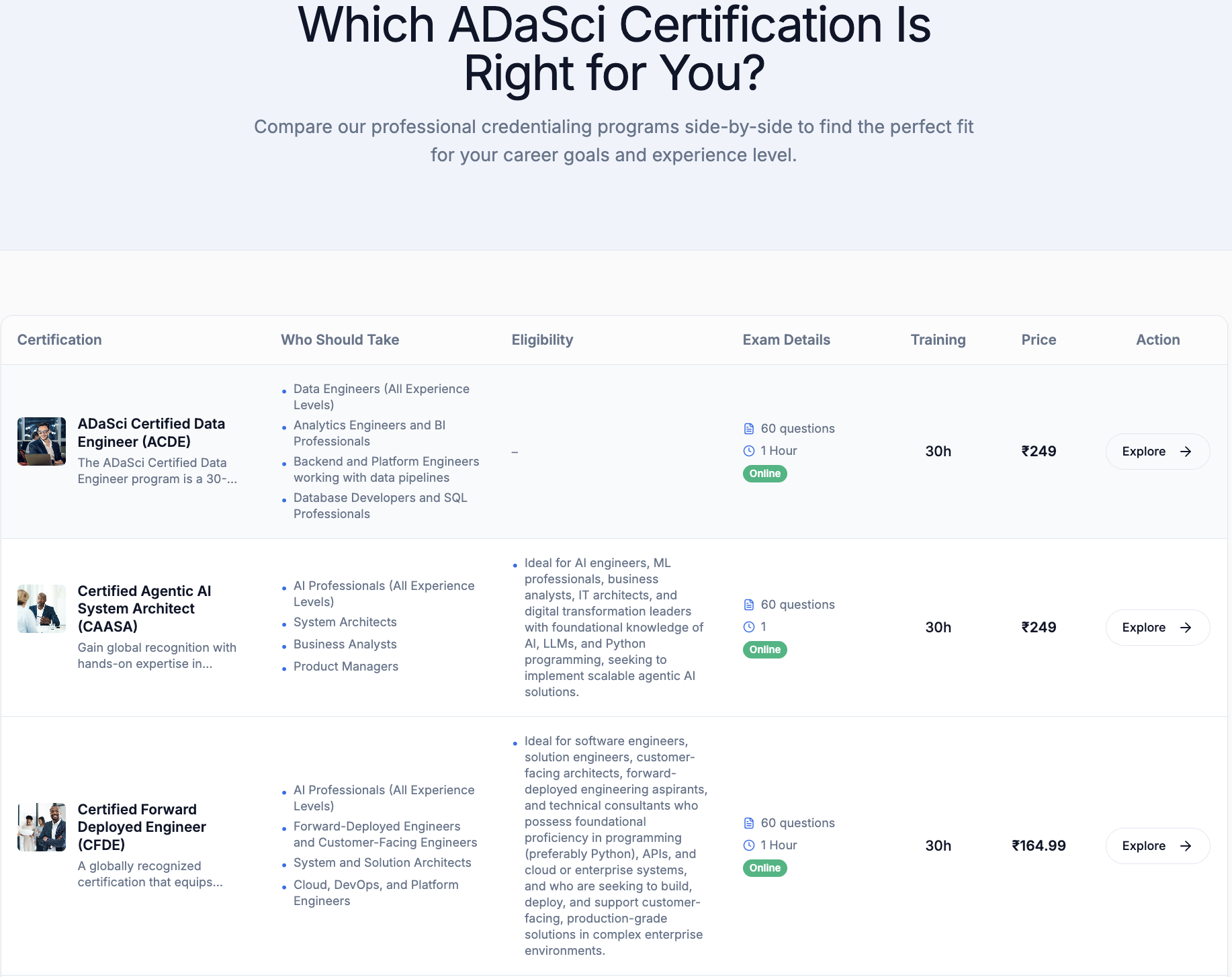This screenshot has height=977, width=1232.
Task: Click the arrow icon on ACDE Explore button
Action: pos(1186,452)
